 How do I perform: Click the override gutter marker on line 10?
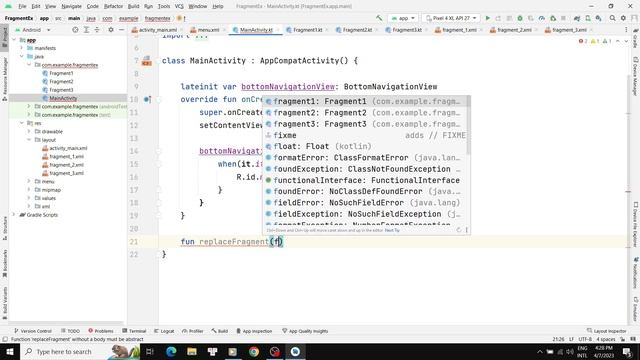147,99
